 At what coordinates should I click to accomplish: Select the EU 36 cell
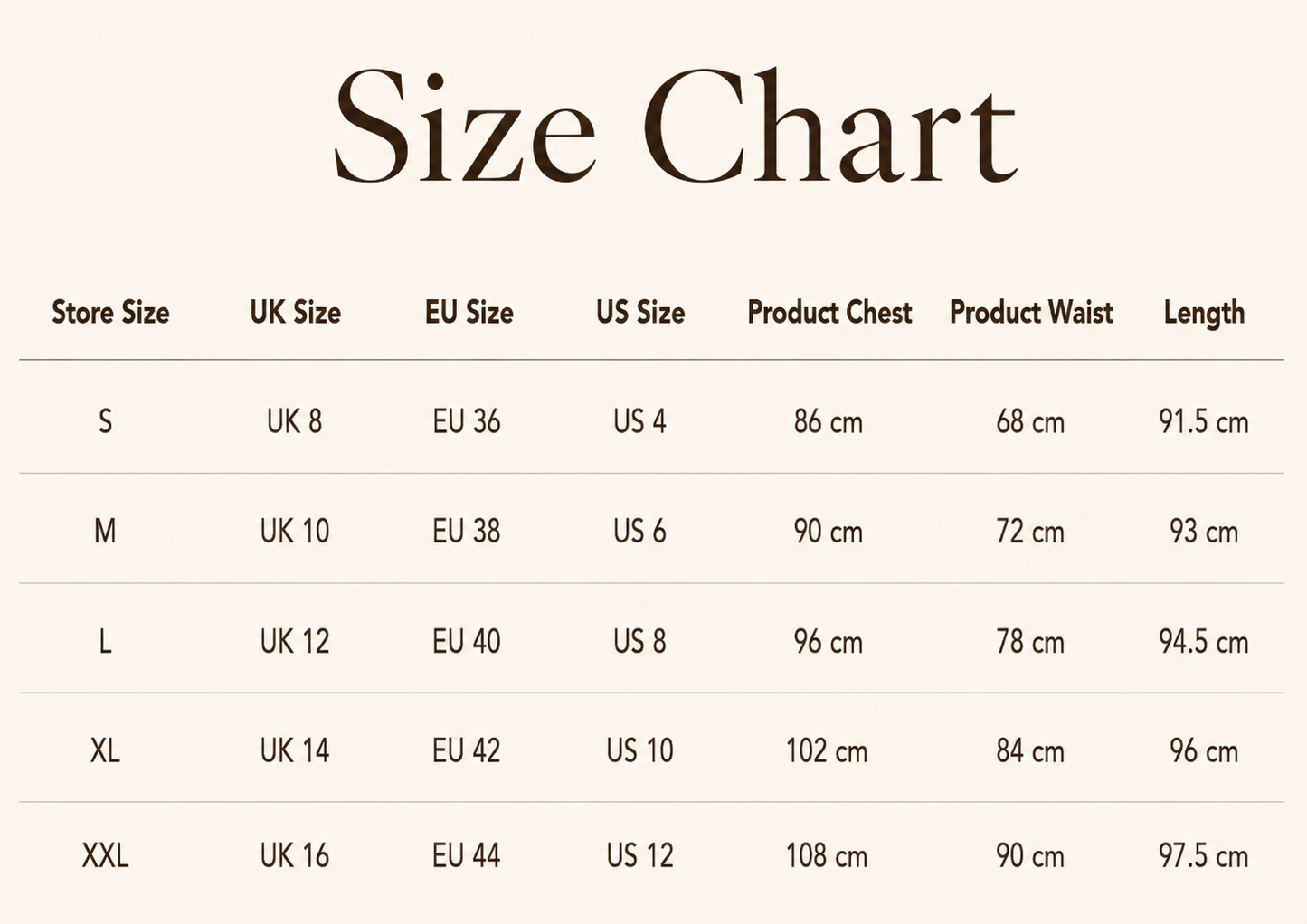point(467,421)
